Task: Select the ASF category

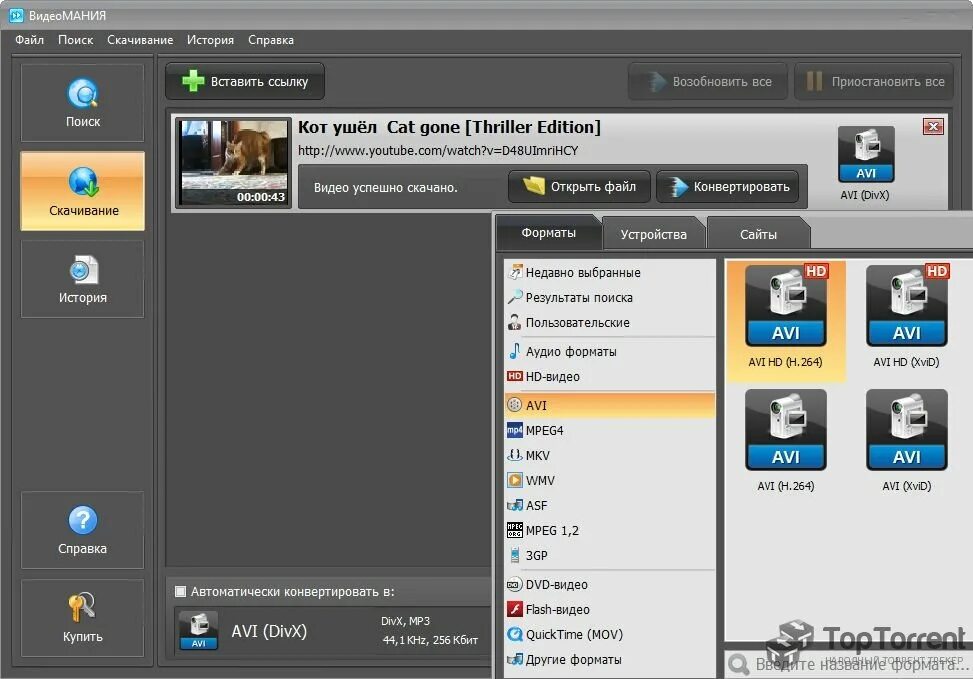Action: point(610,505)
